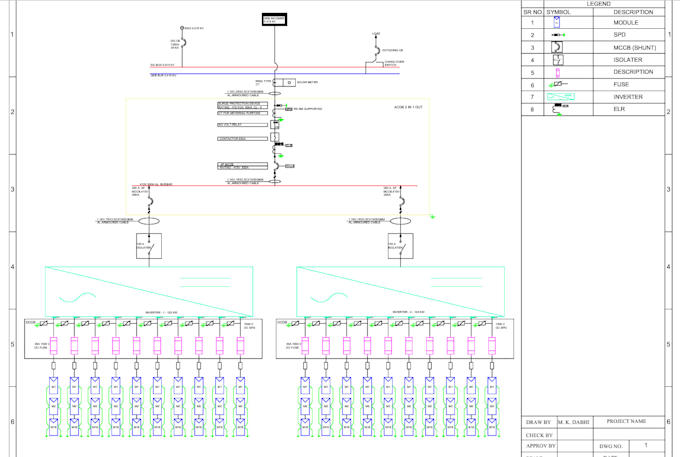Click the DWG NO. cell
Image resolution: width=680 pixels, height=457 pixels.
click(x=611, y=446)
